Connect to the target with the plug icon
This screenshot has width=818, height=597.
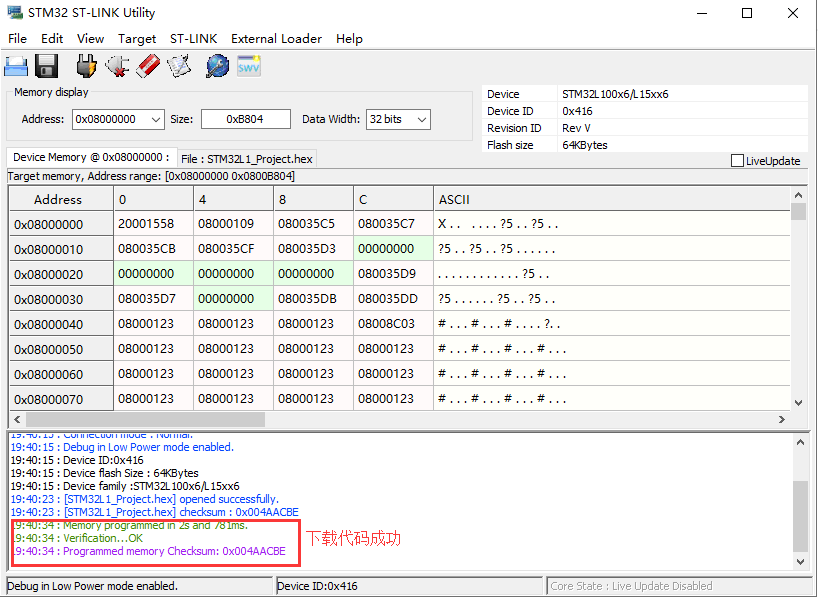point(85,65)
